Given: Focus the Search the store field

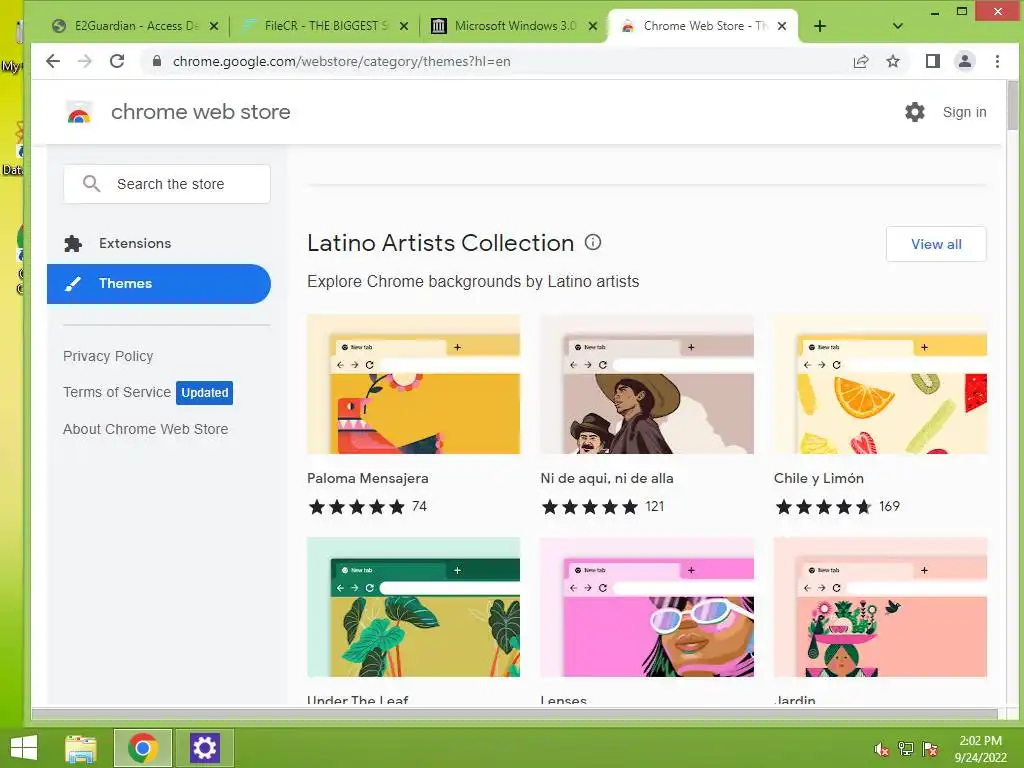Looking at the screenshot, I should (167, 184).
